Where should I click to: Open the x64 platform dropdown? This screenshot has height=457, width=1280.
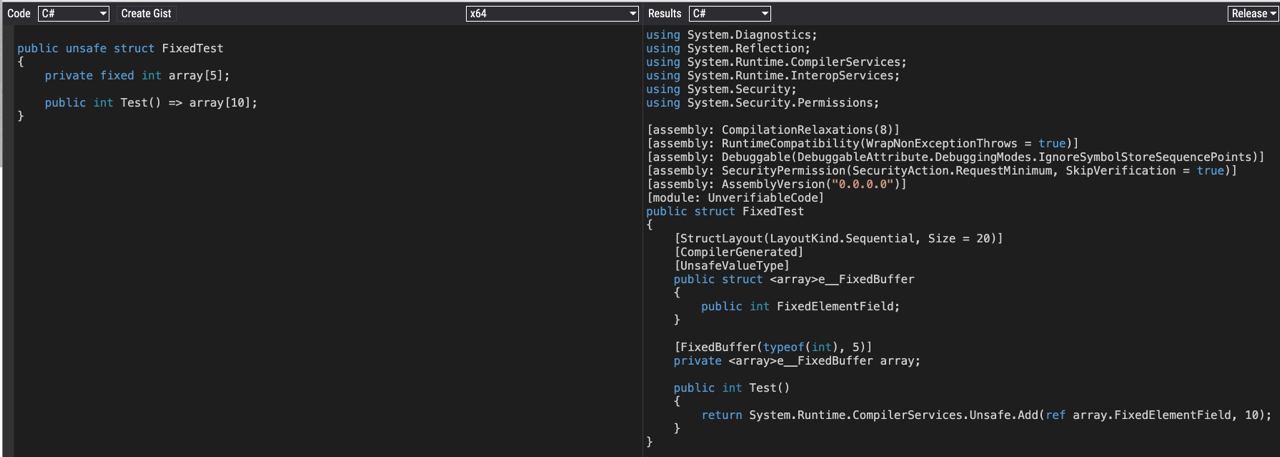pyautogui.click(x=552, y=14)
